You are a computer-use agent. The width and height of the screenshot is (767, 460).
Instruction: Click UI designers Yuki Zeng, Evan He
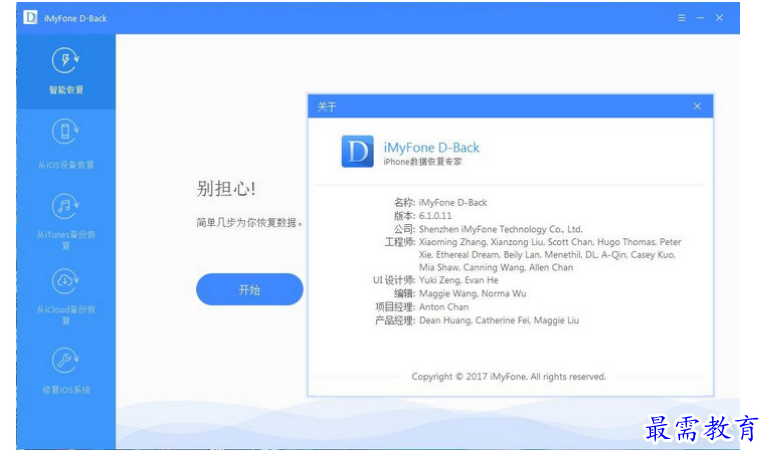click(x=459, y=280)
